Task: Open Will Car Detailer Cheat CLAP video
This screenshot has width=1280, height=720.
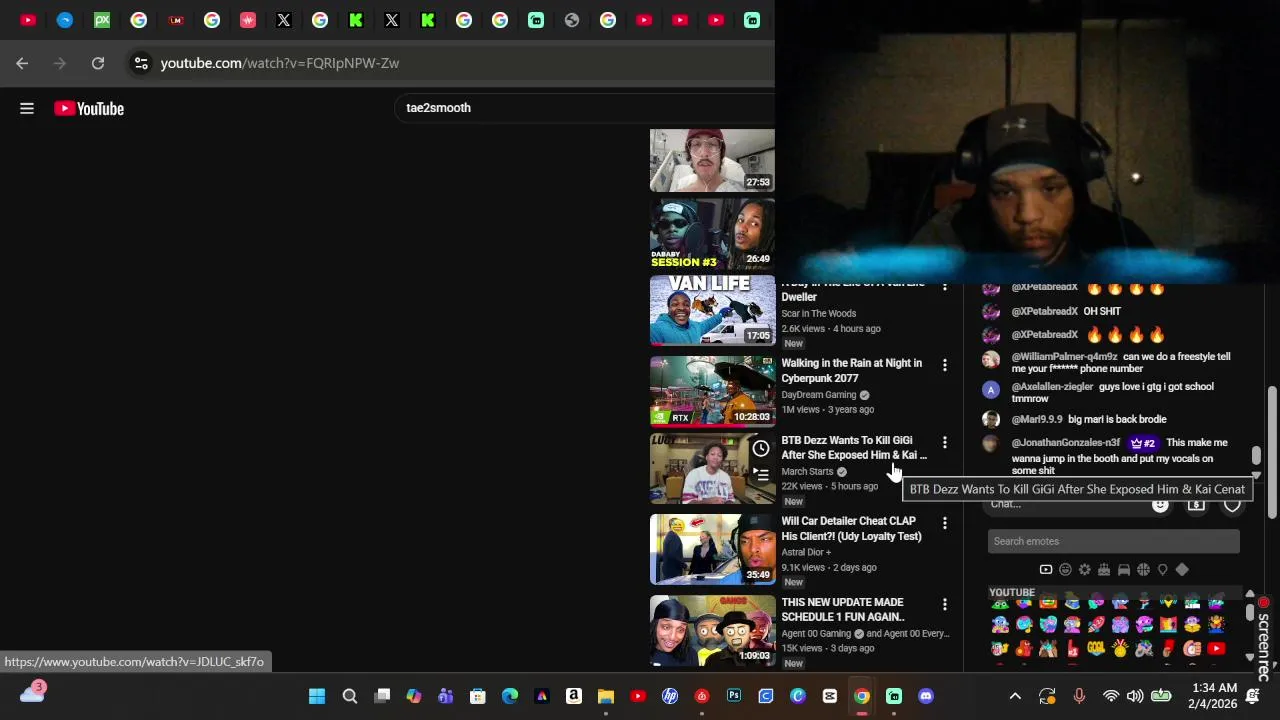Action: [851, 528]
